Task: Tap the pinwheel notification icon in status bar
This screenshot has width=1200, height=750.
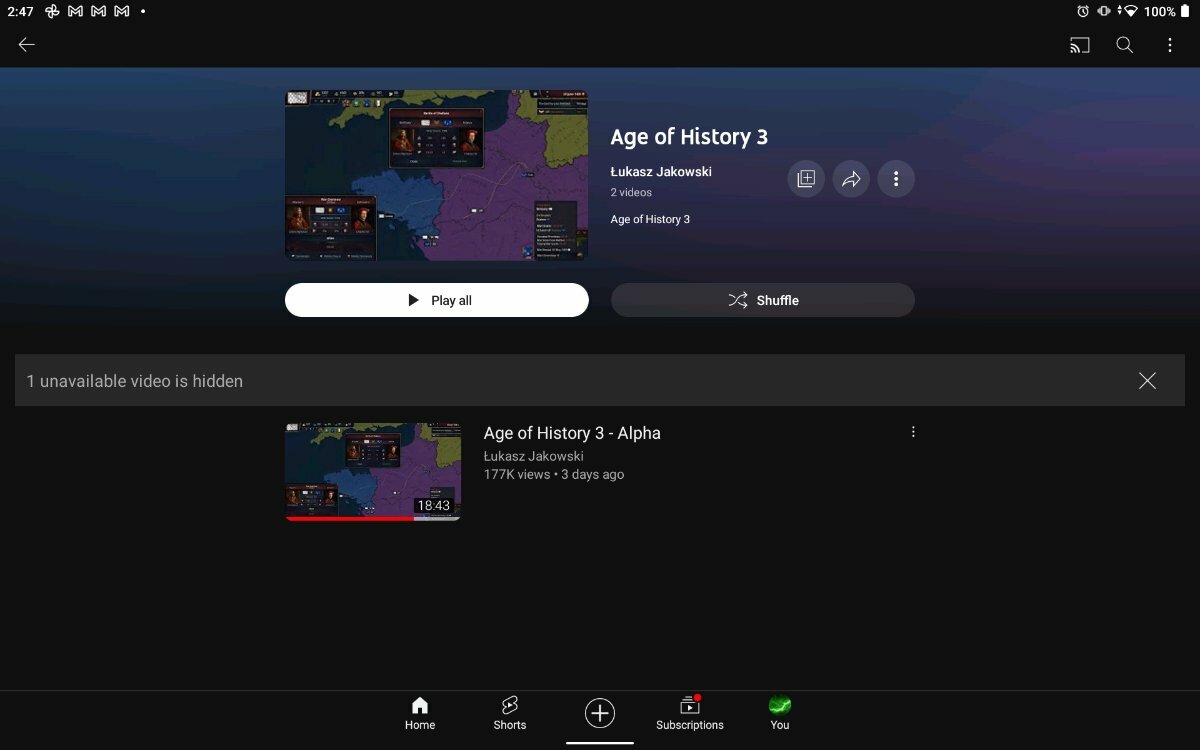Action: click(52, 11)
